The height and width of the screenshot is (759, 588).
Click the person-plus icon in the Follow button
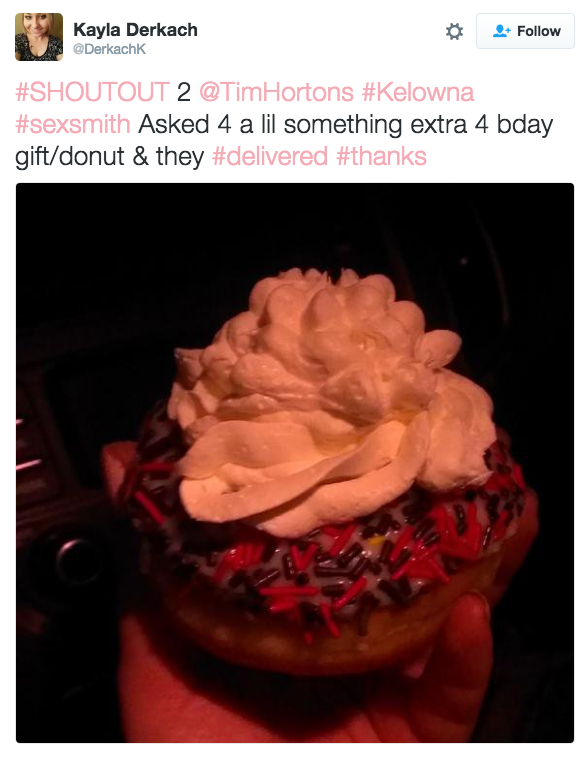(x=501, y=31)
